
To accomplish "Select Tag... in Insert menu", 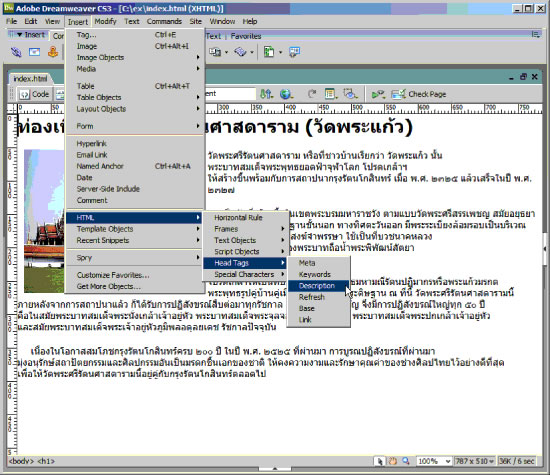I will click(134, 35).
